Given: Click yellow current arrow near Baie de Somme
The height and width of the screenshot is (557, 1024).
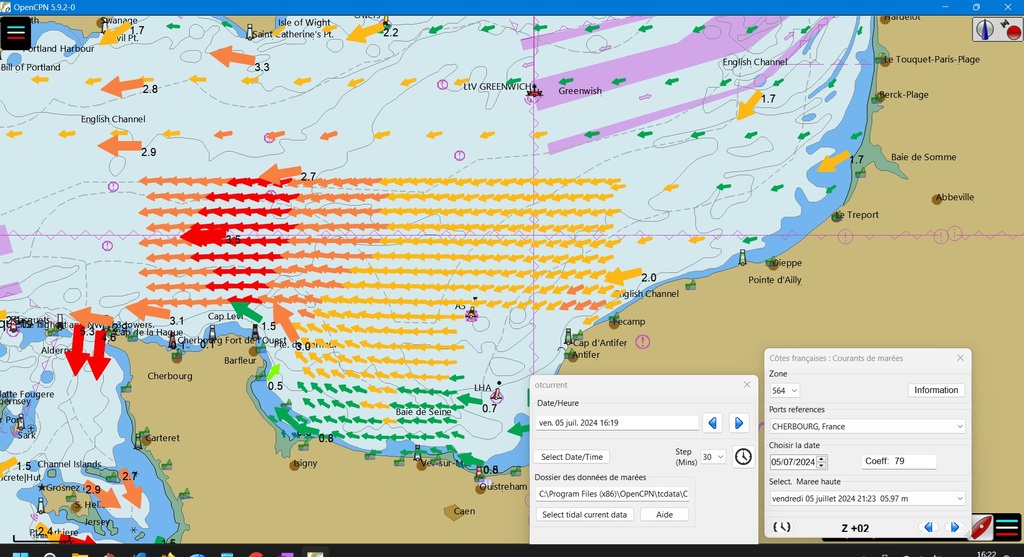Looking at the screenshot, I should 834,161.
